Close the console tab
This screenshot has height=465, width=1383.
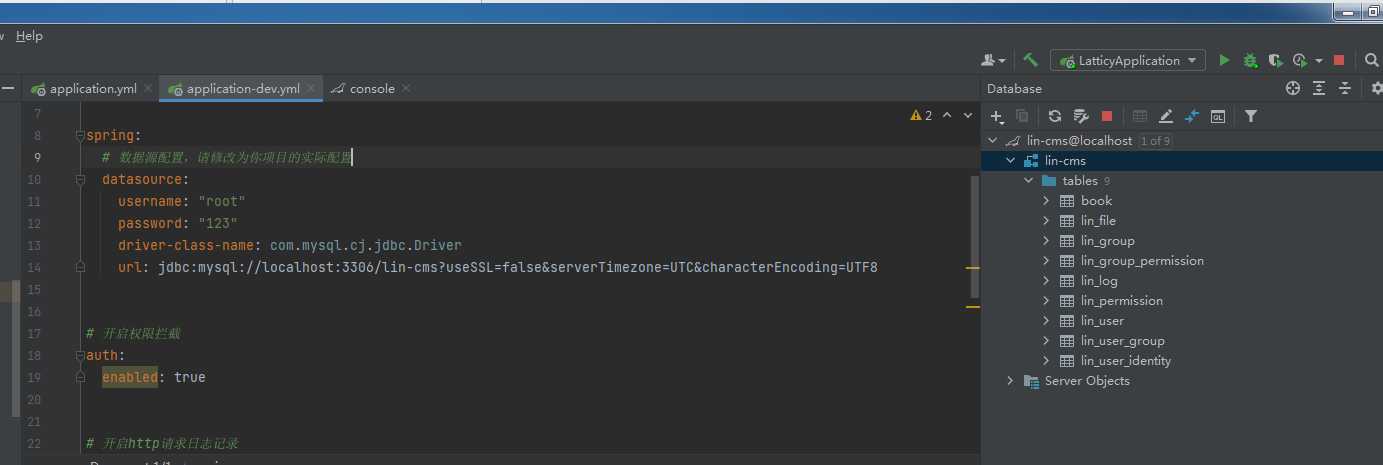(x=406, y=88)
